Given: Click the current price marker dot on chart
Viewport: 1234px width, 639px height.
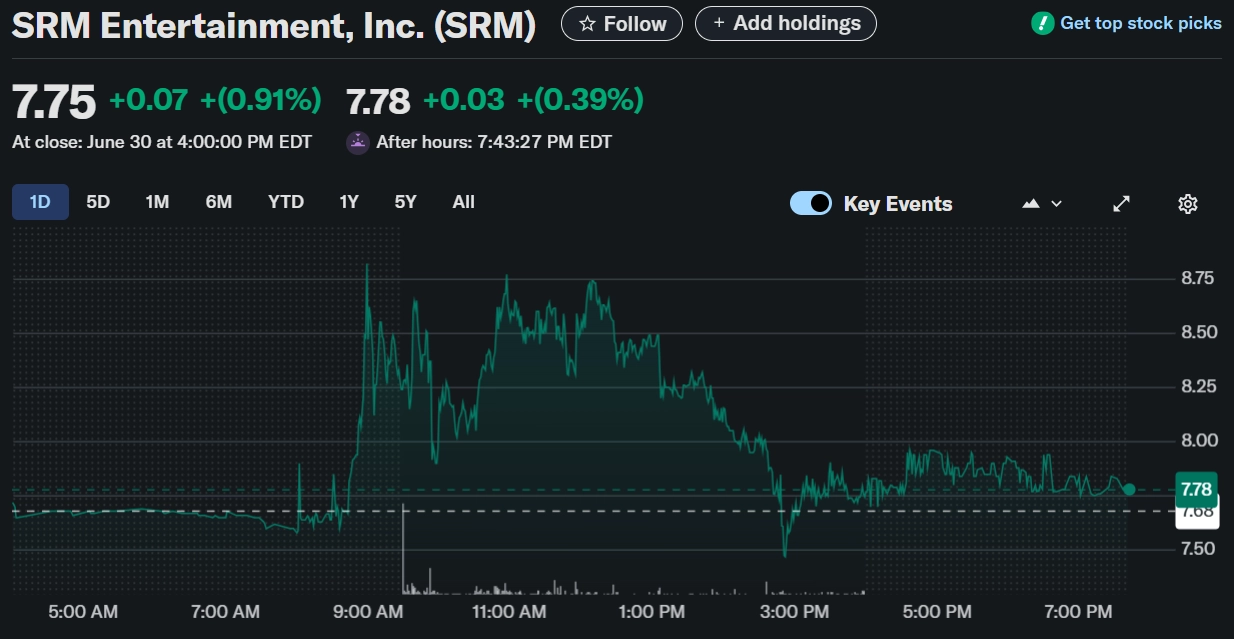Looking at the screenshot, I should point(1129,489).
